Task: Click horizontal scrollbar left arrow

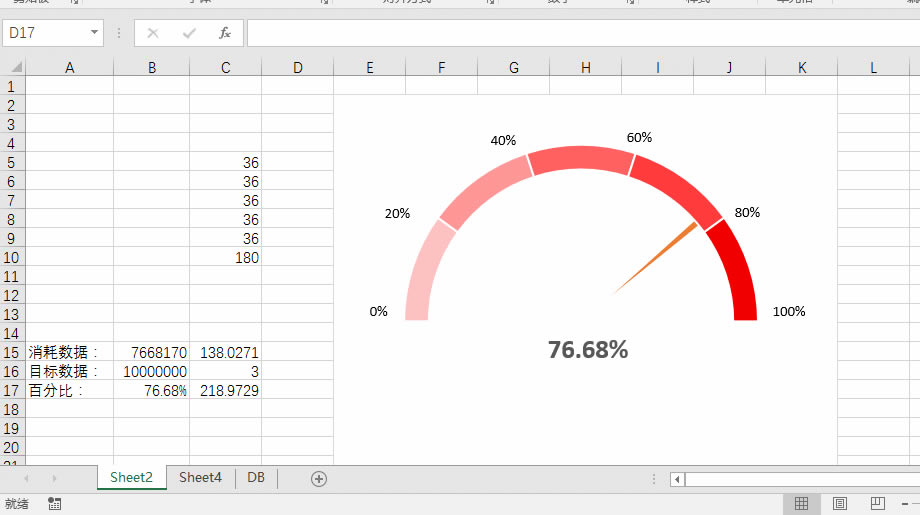Action: point(677,479)
